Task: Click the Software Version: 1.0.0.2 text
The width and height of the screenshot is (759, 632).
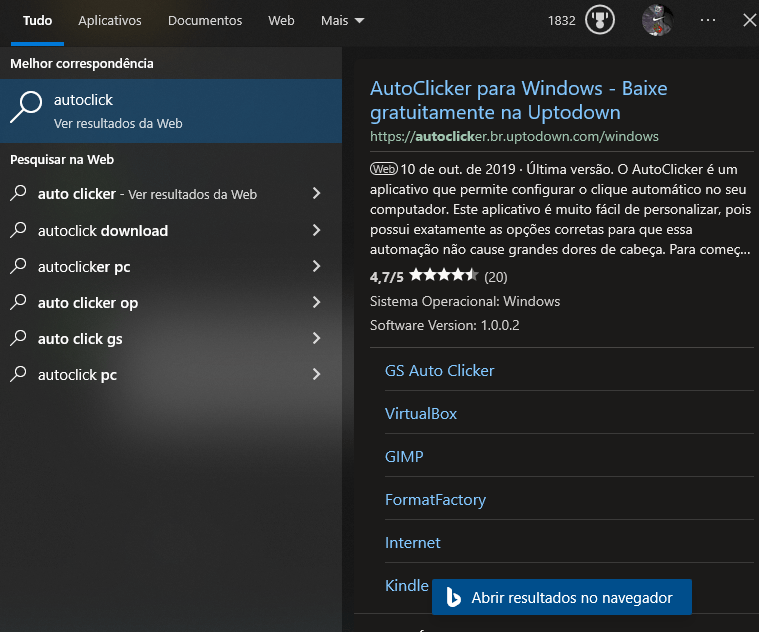Action: (x=444, y=325)
